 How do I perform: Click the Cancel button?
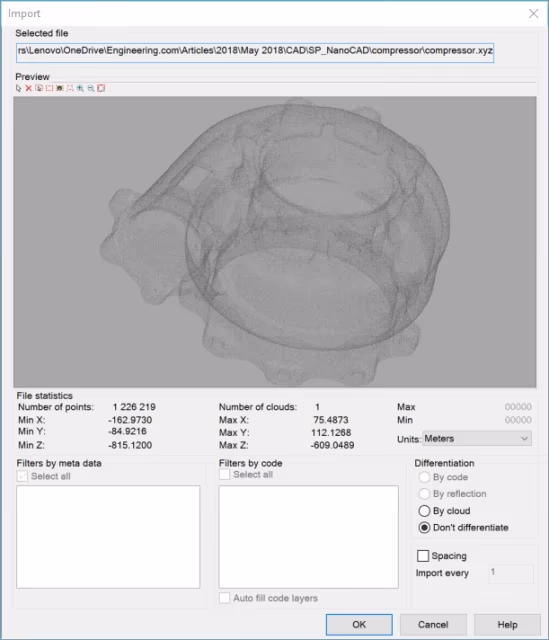pyautogui.click(x=433, y=624)
